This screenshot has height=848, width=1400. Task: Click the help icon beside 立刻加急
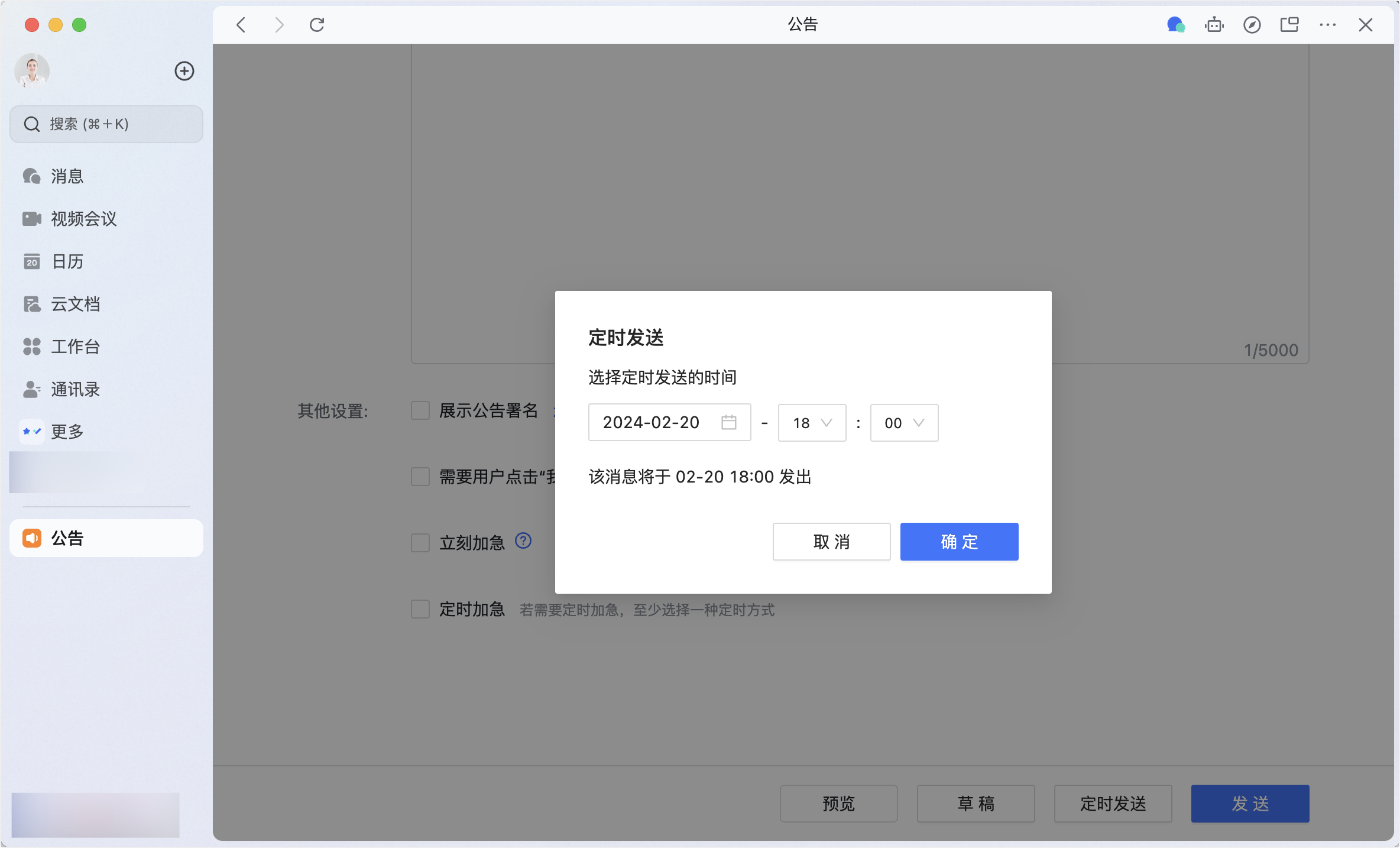coord(523,540)
